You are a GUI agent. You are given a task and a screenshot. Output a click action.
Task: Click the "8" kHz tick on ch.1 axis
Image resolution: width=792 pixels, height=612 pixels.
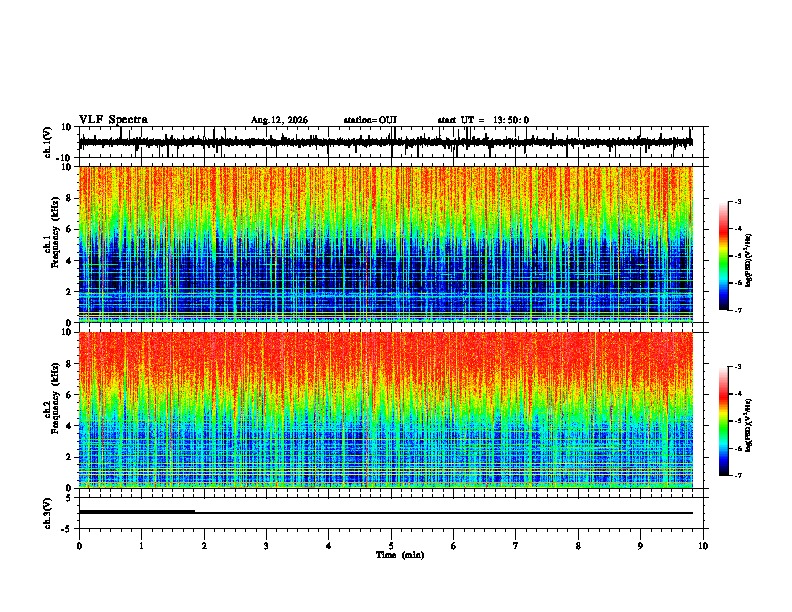click(69, 198)
